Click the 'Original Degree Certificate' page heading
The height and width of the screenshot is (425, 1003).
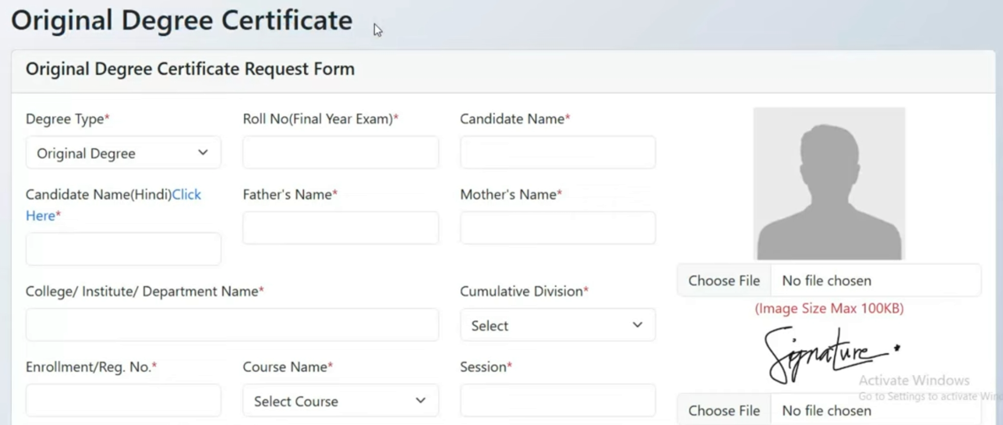181,21
